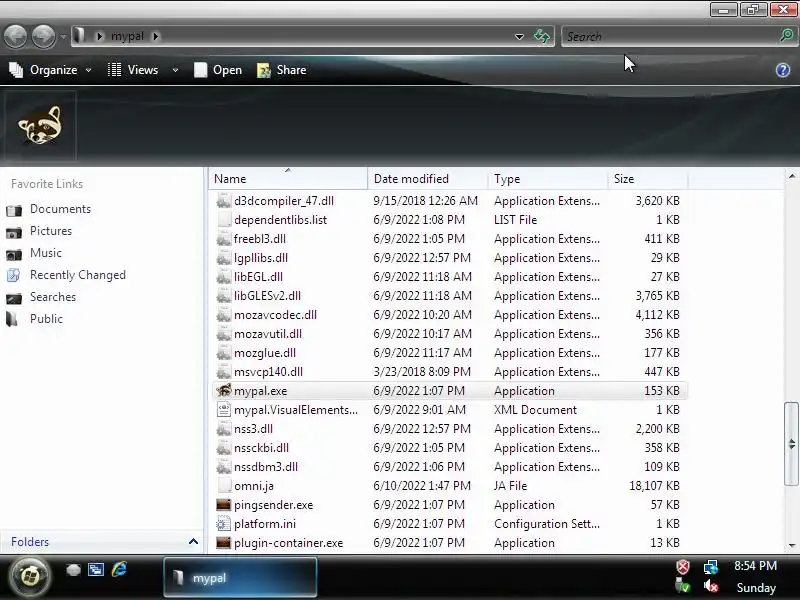Select the omni.ja file icon
This screenshot has width=800, height=600.
coord(223,485)
